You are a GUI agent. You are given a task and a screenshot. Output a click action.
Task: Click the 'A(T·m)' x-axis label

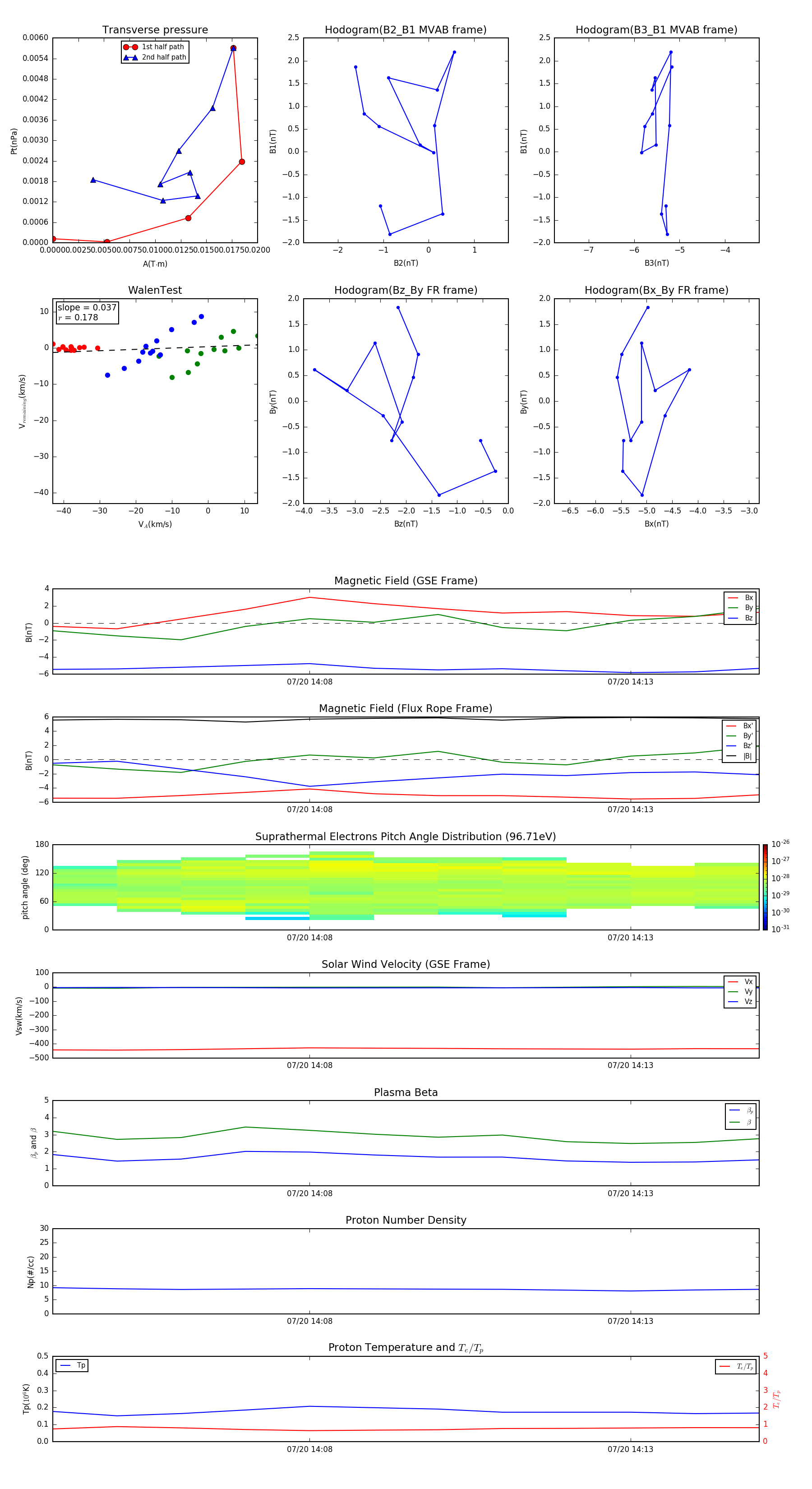tap(155, 264)
